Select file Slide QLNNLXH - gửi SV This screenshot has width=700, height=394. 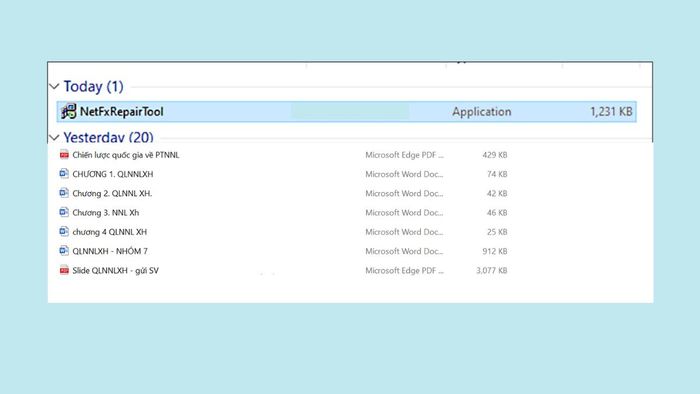(x=115, y=270)
